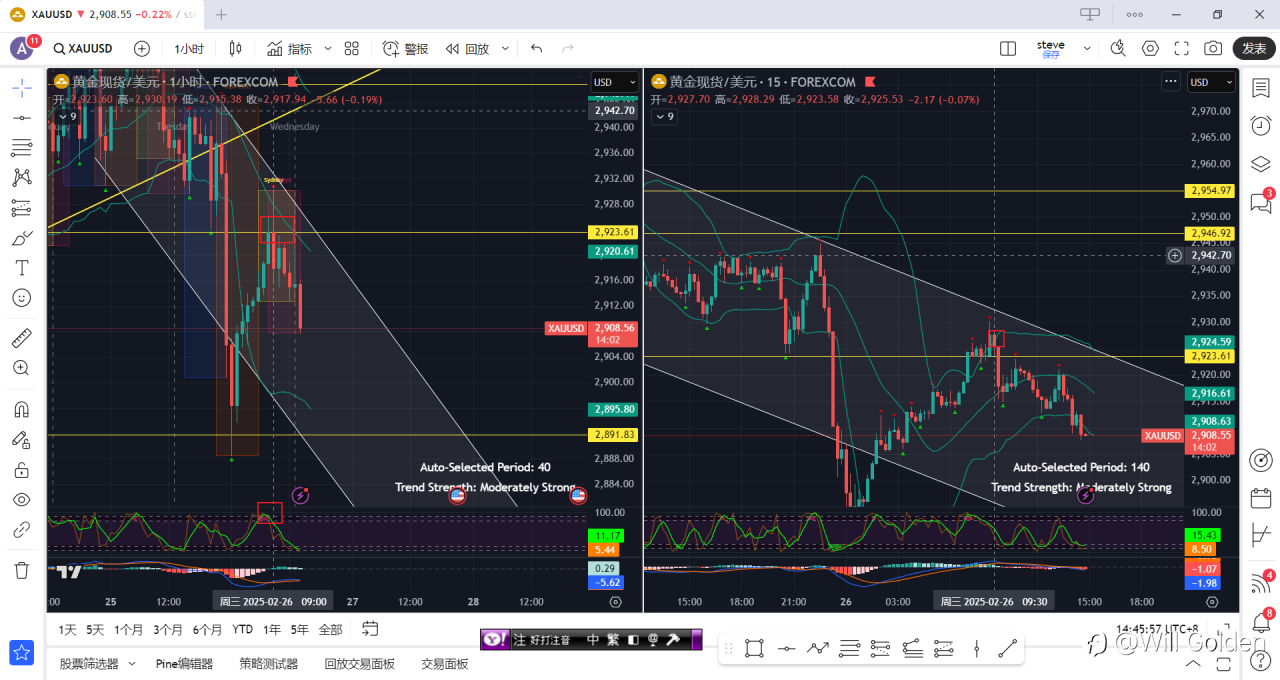The width and height of the screenshot is (1280, 680).
Task: Expand the USD currency dropdown on left chart
Action: 614,82
